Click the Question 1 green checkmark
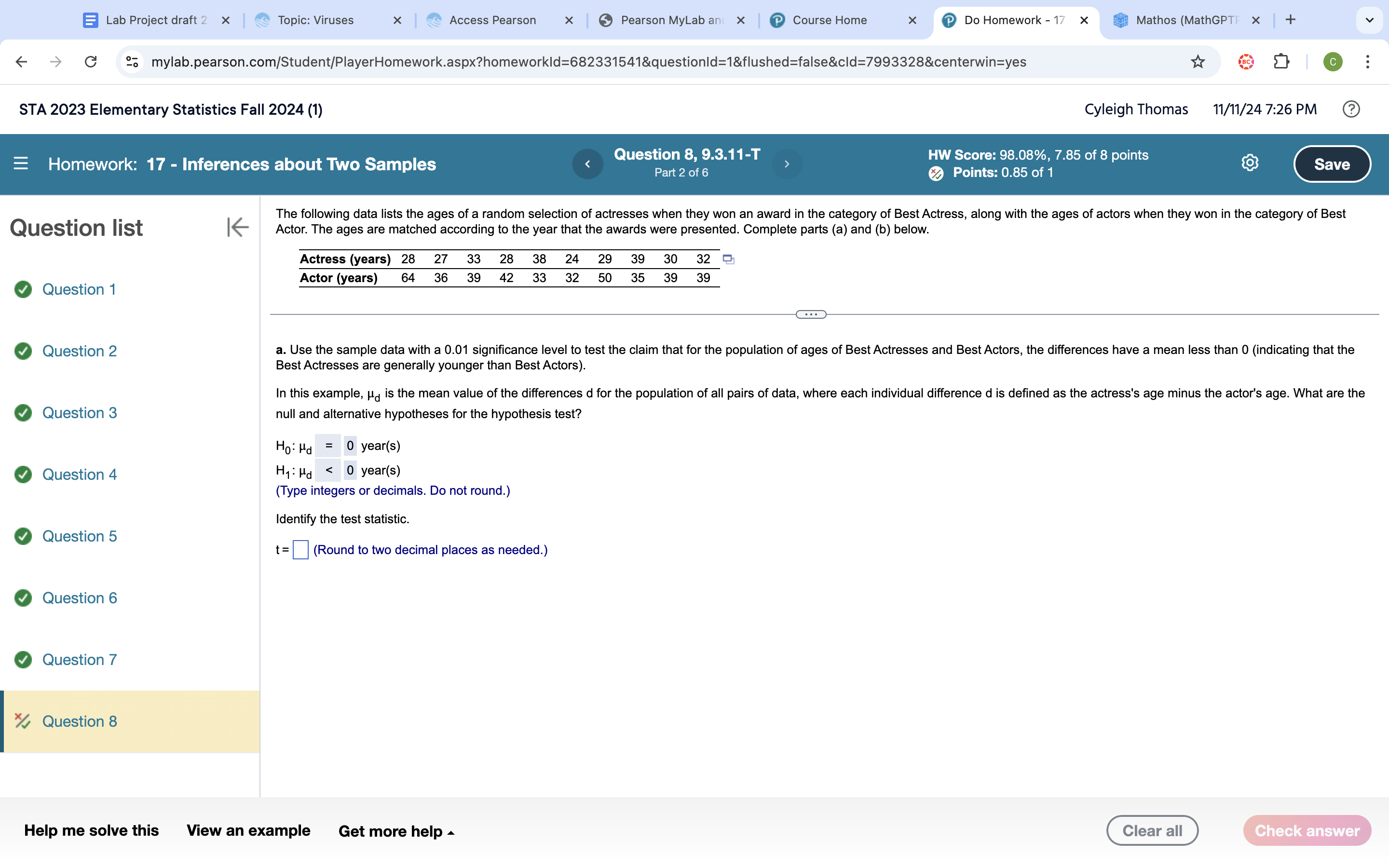Screen dimensions: 1389x868 23,289
